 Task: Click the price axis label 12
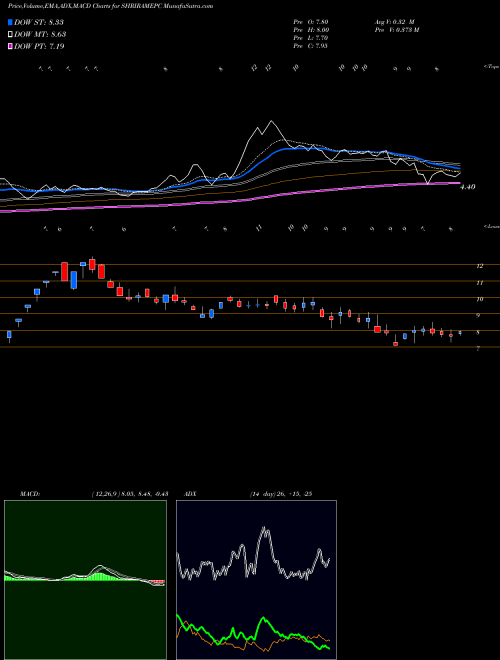479,266
